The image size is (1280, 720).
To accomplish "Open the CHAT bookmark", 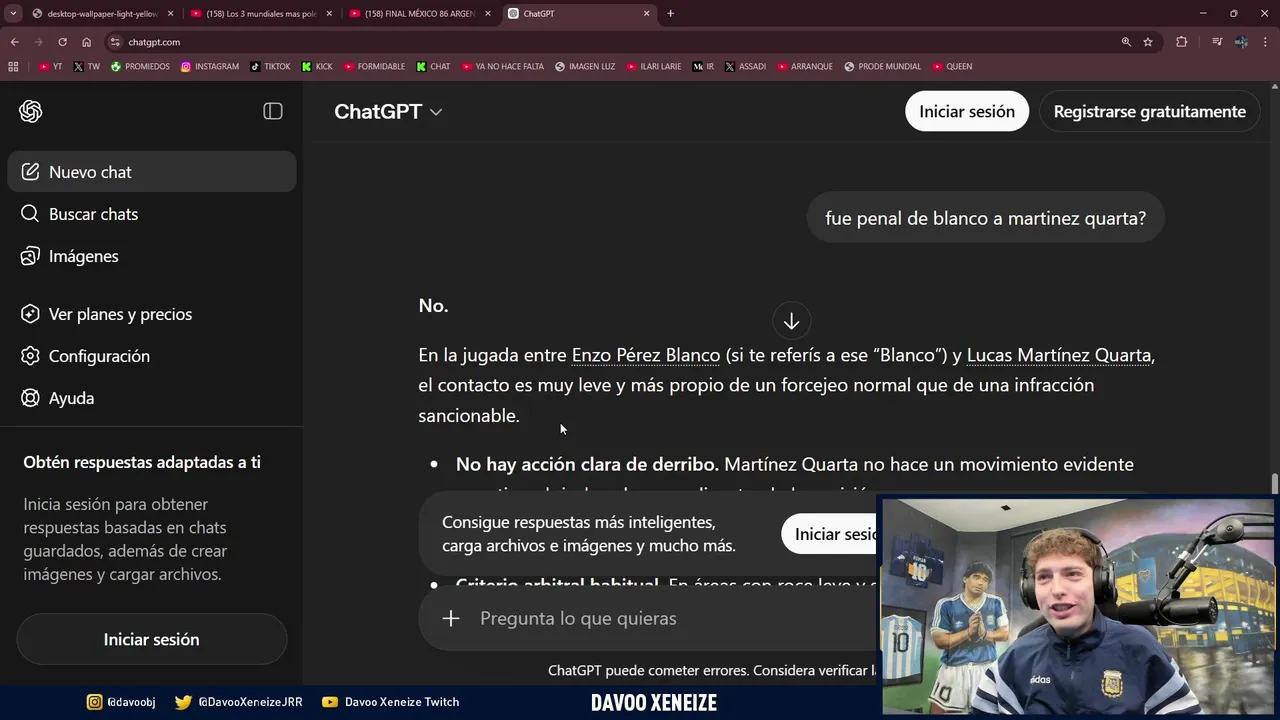I will point(433,66).
